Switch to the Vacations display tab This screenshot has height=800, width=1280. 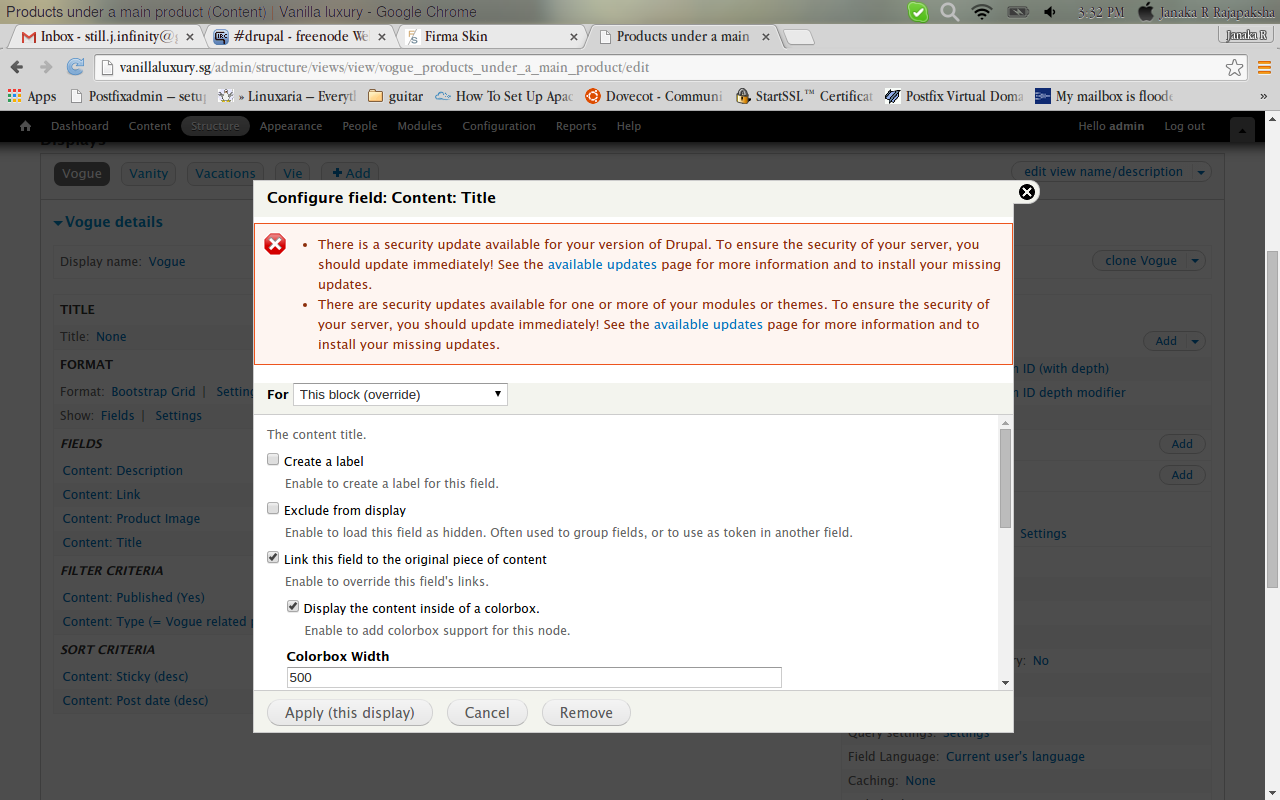[x=225, y=174]
